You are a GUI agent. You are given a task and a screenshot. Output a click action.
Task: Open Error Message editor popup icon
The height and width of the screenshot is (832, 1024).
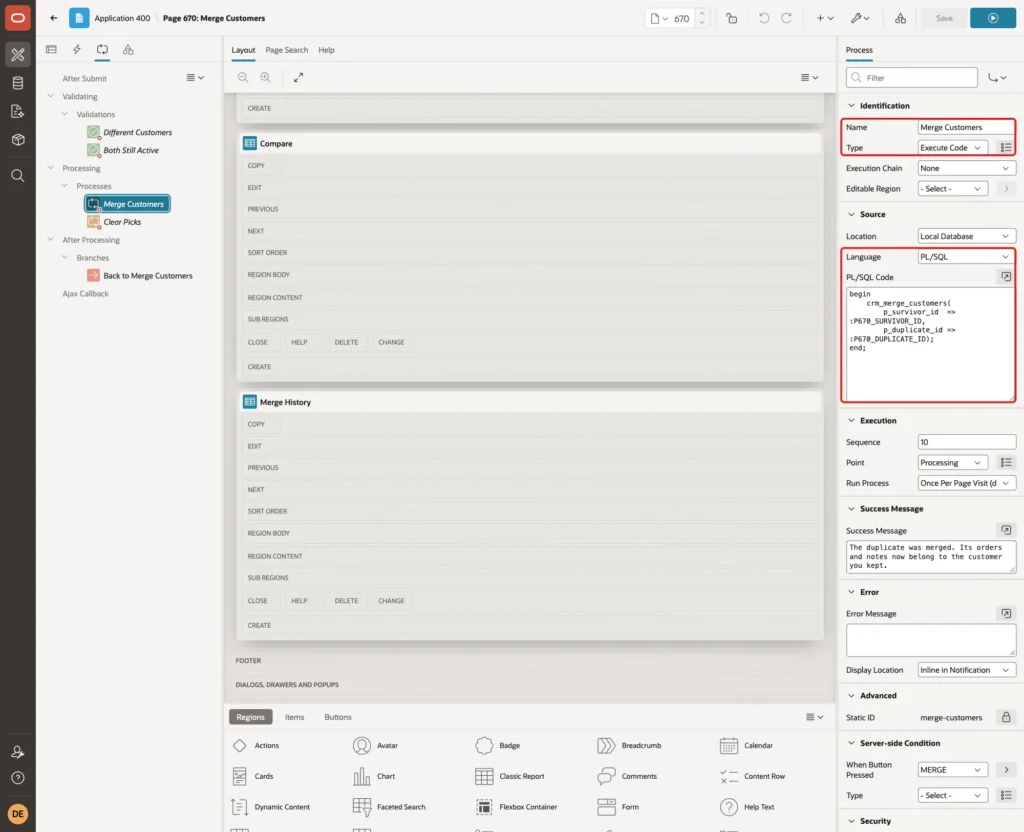click(1006, 613)
